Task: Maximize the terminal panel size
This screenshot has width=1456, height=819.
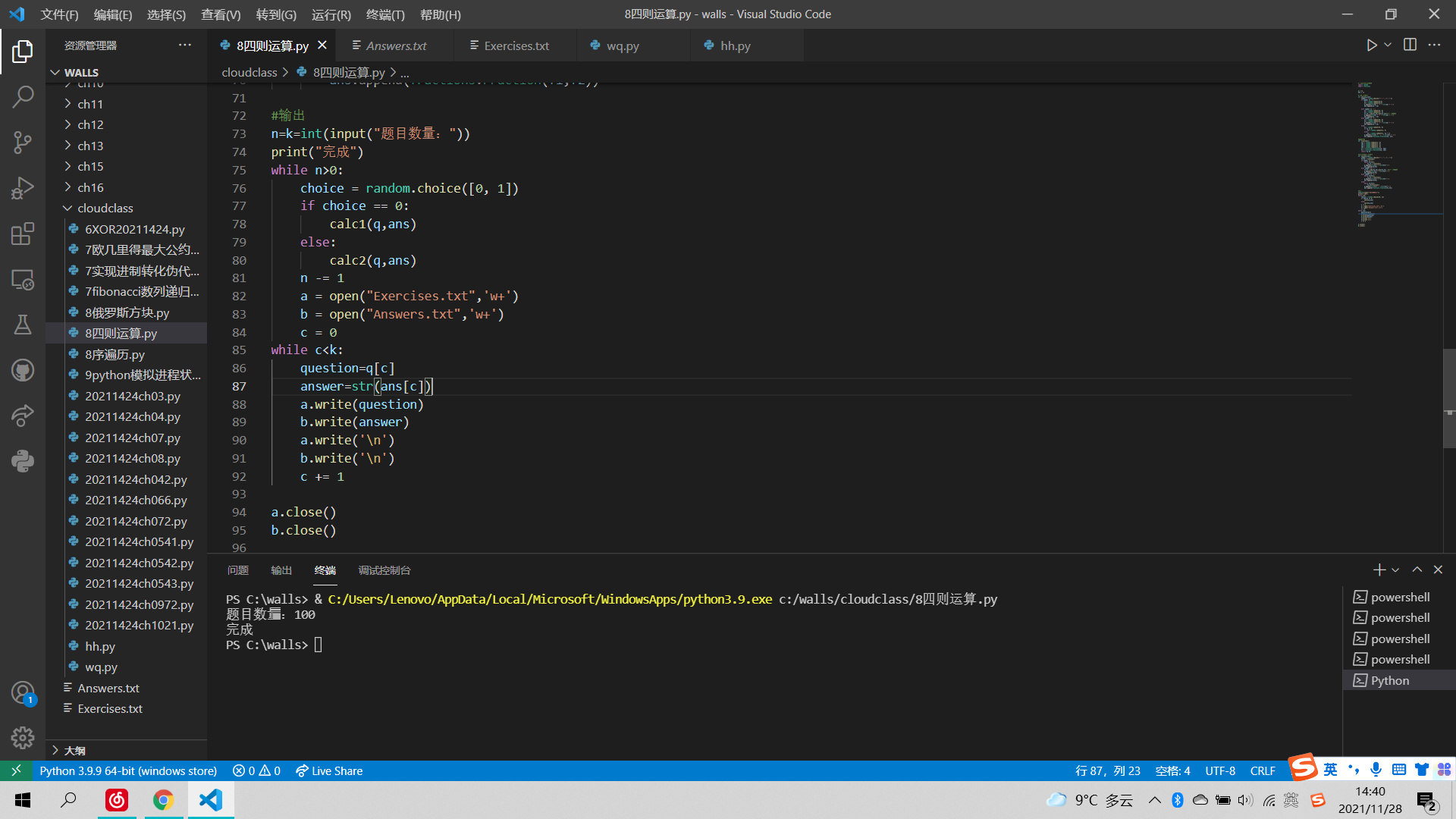Action: coord(1417,570)
